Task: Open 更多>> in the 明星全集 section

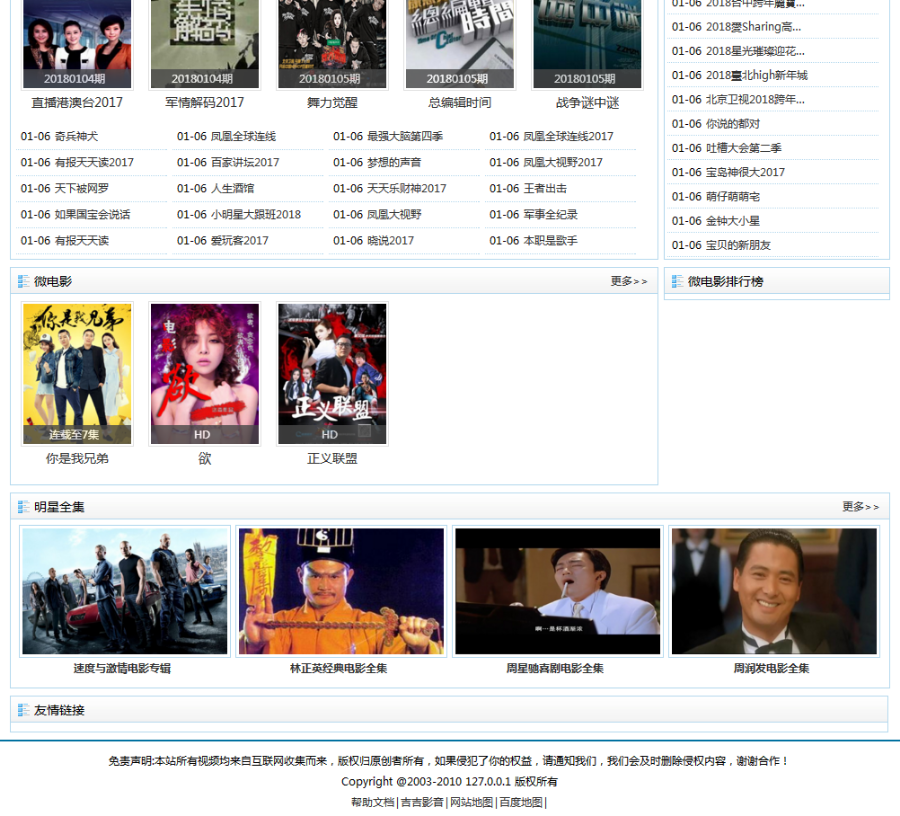Action: tap(860, 507)
